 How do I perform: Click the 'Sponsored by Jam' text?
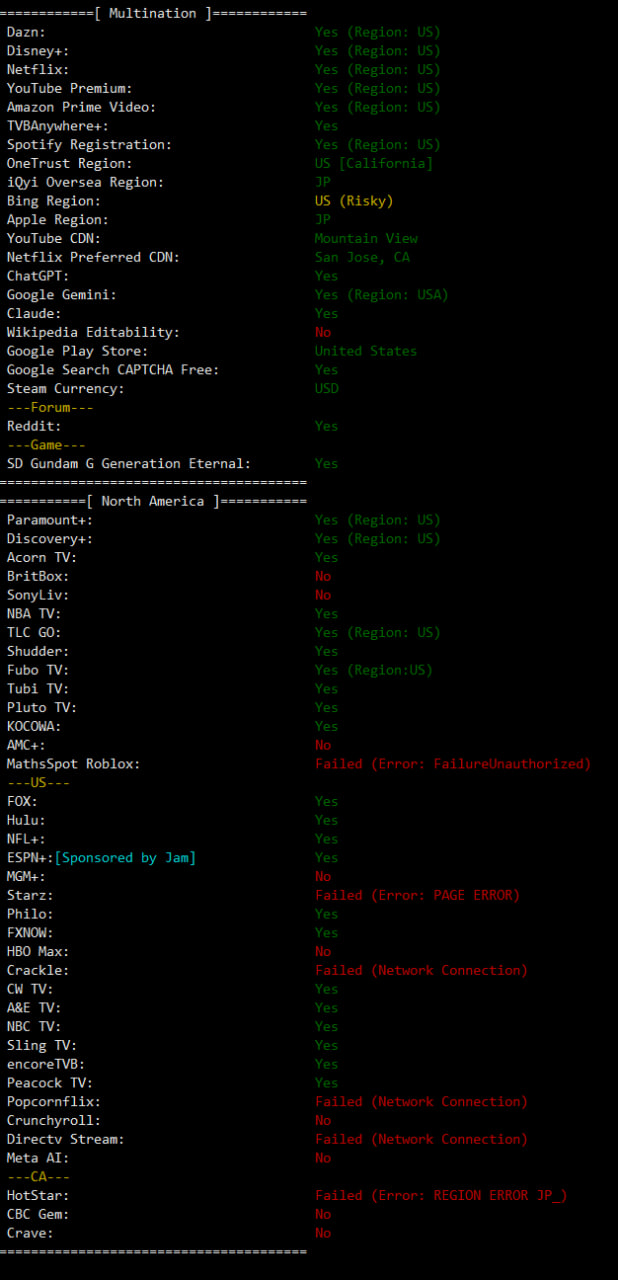pyautogui.click(x=125, y=858)
